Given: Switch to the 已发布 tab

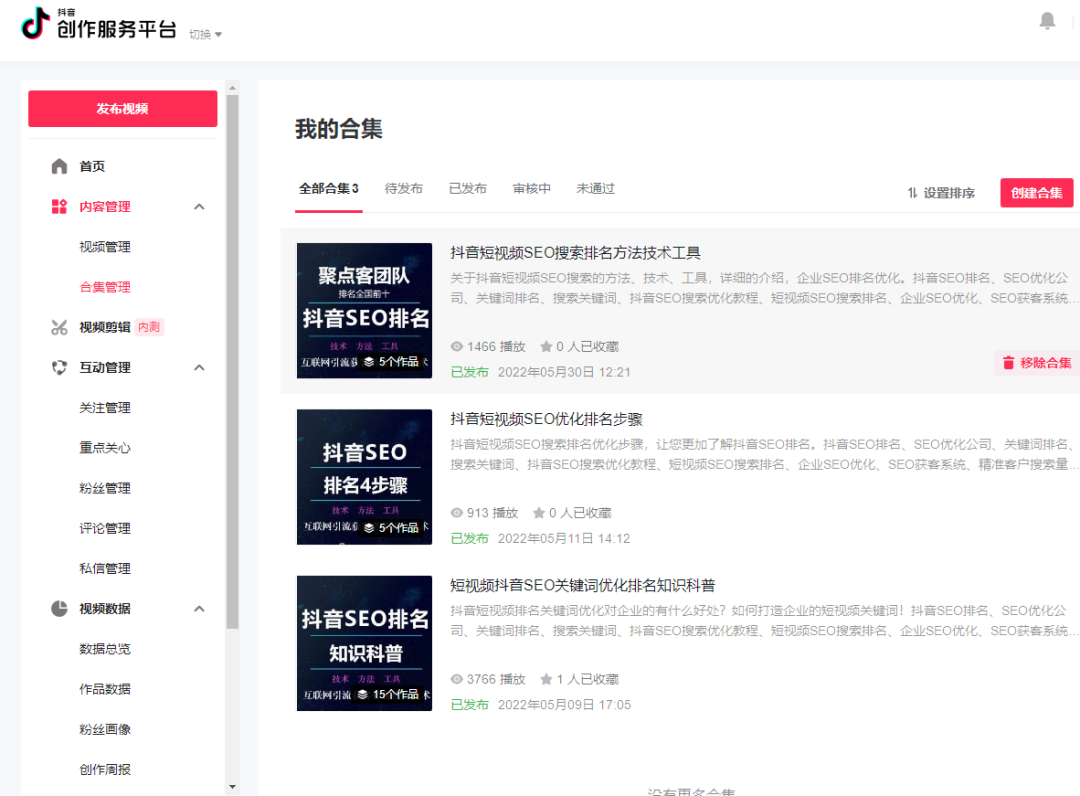Looking at the screenshot, I should click(468, 188).
